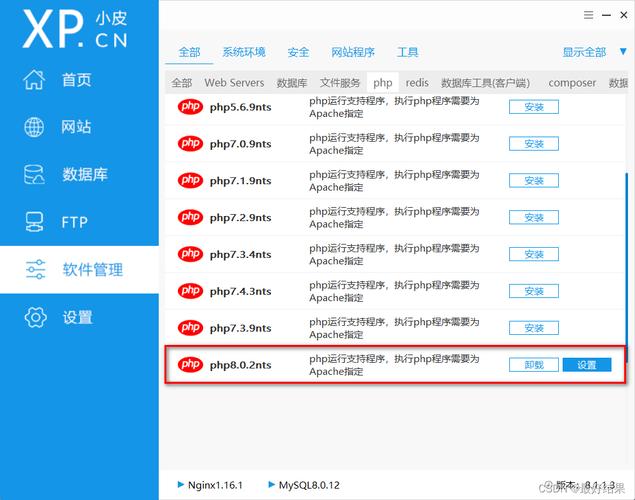Select the composer sub-tab
The width and height of the screenshot is (635, 500).
[x=572, y=83]
